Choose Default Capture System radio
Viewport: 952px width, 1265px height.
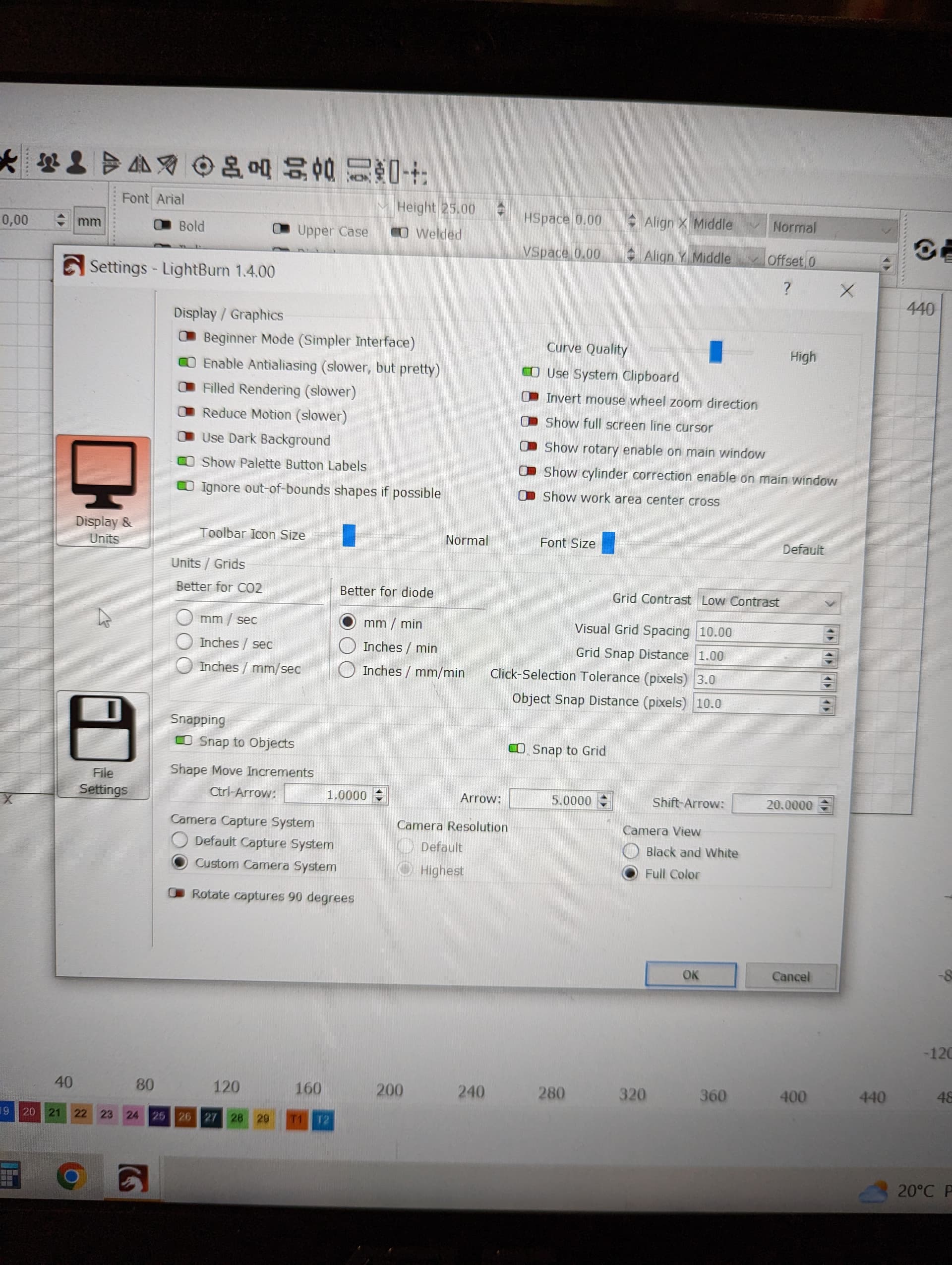180,839
